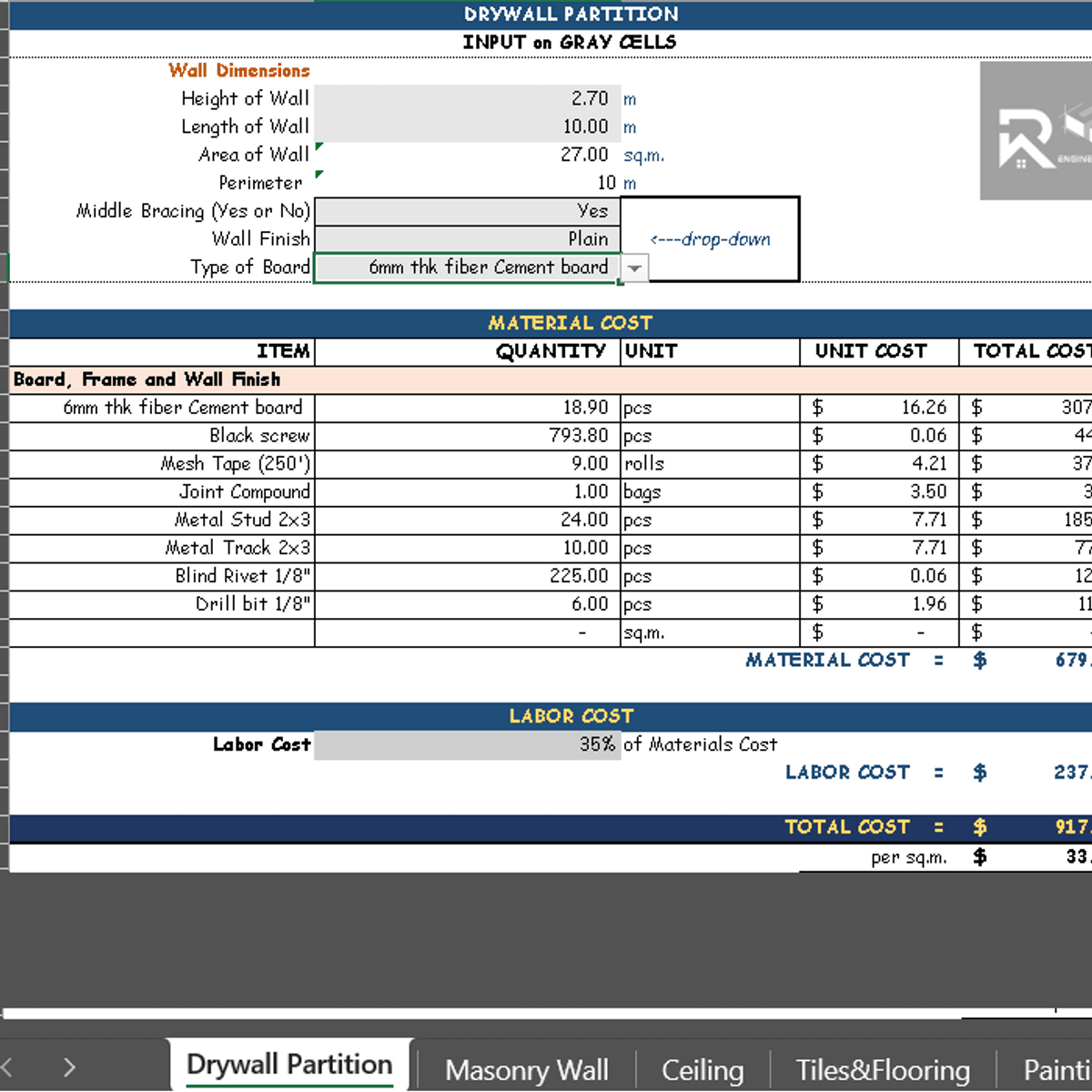This screenshot has width=1092, height=1092.
Task: Open the Type of Board dropdown arrow
Action: pos(635,268)
